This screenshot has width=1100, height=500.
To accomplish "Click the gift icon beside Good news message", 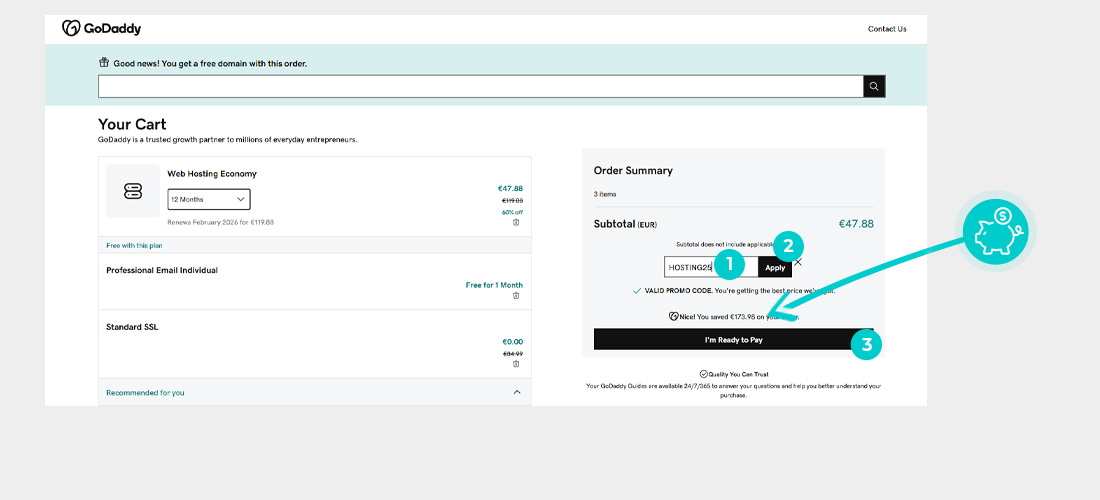I will [104, 63].
